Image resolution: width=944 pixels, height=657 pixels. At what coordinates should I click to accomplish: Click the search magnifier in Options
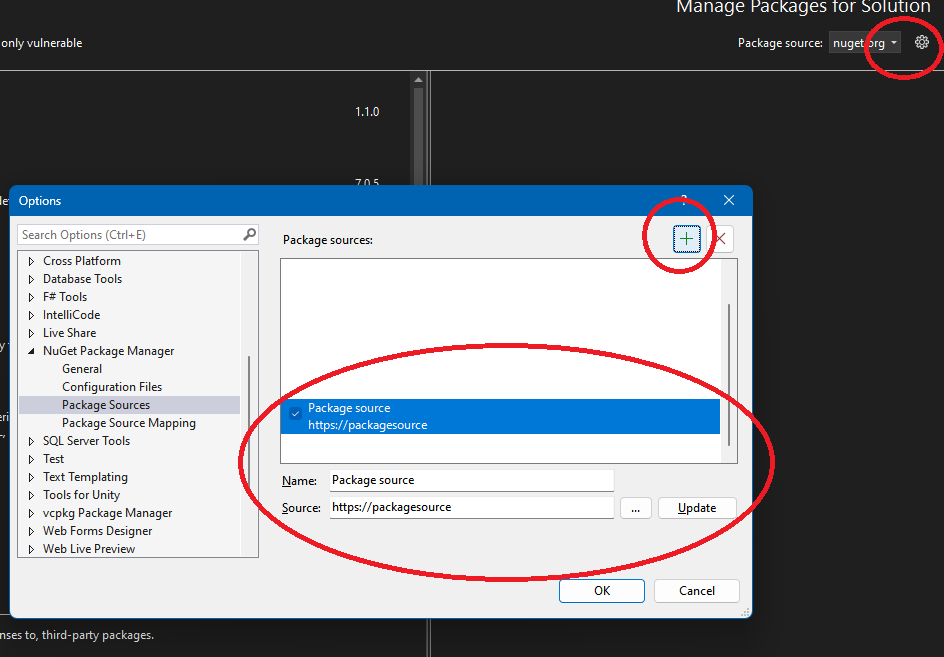click(x=250, y=234)
